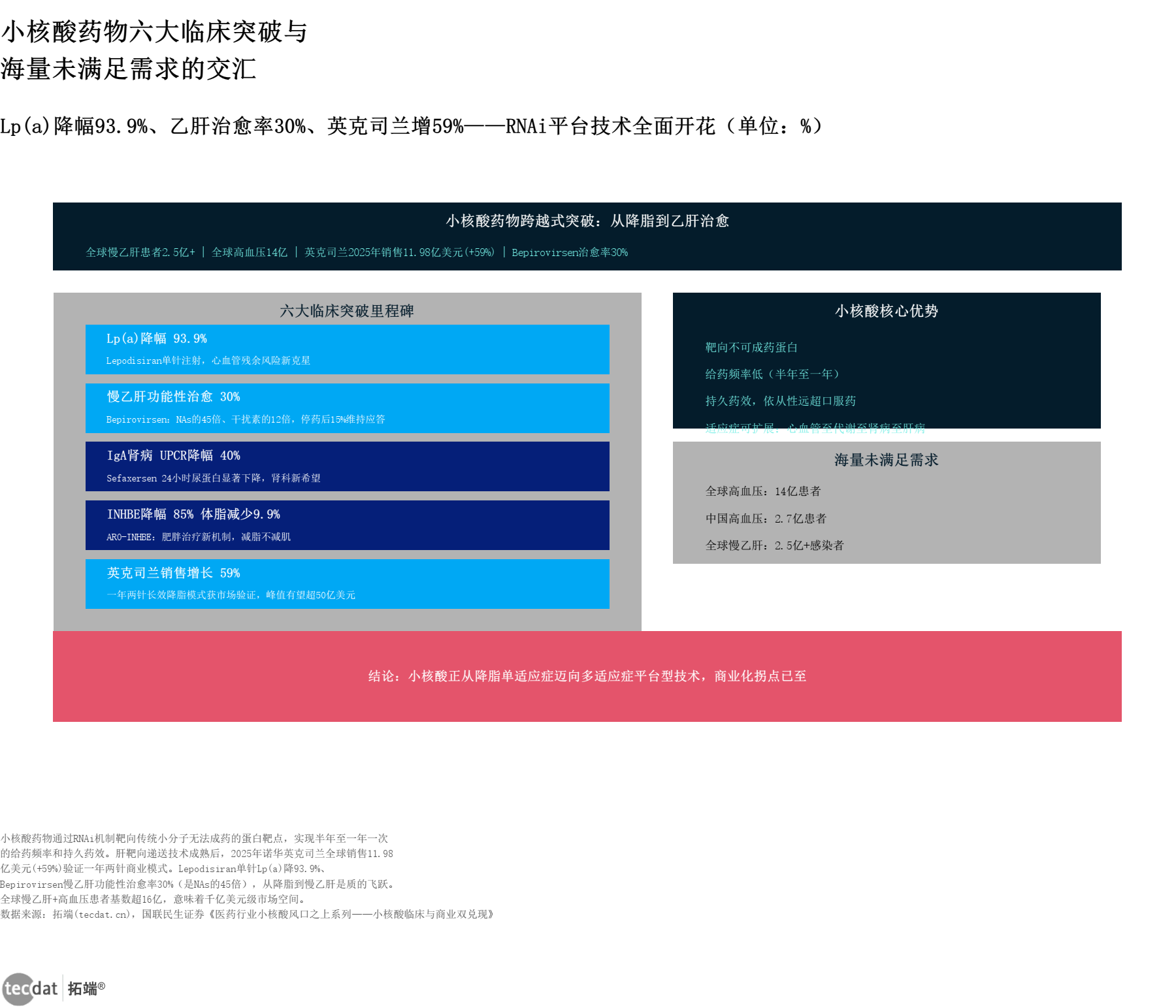This screenshot has width=1176, height=1008.
Task: Click banner text 'Bepirovirsen治愈率30%'
Action: pyautogui.click(x=570, y=252)
